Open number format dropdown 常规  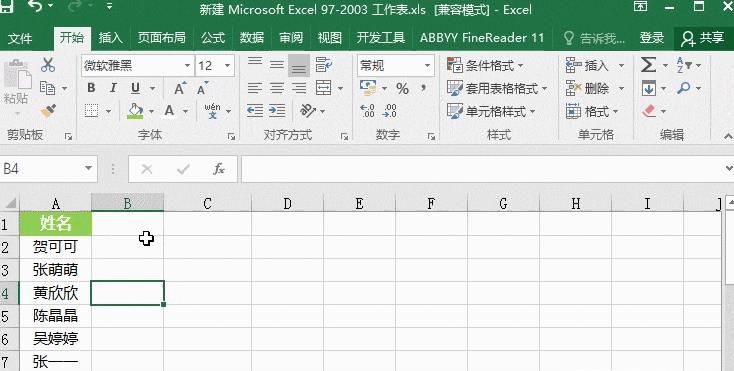click(x=427, y=65)
